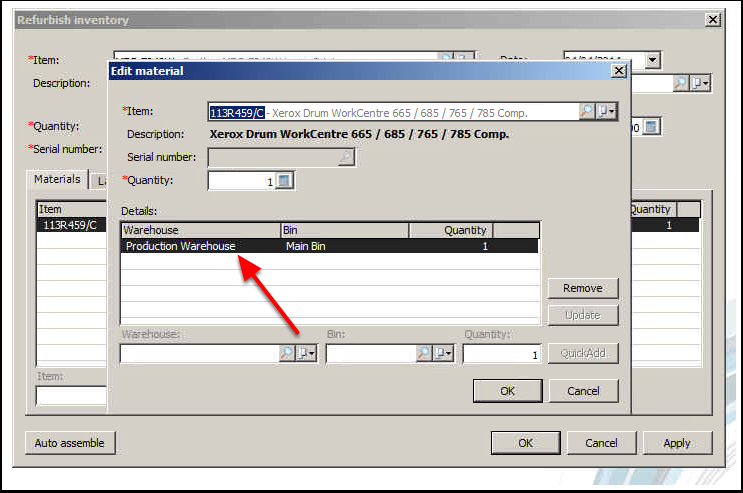Image resolution: width=743 pixels, height=493 pixels.
Task: Click Cancel in Refurbish inventory window
Action: pos(601,443)
